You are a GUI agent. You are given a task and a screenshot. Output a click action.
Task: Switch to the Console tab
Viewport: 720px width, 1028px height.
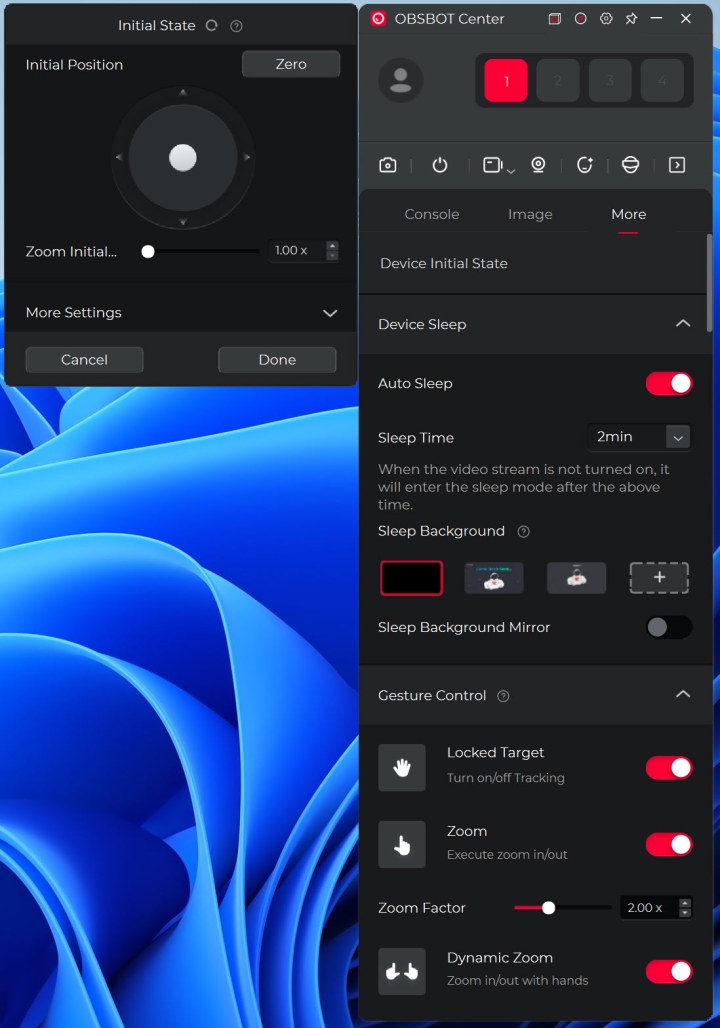[432, 214]
